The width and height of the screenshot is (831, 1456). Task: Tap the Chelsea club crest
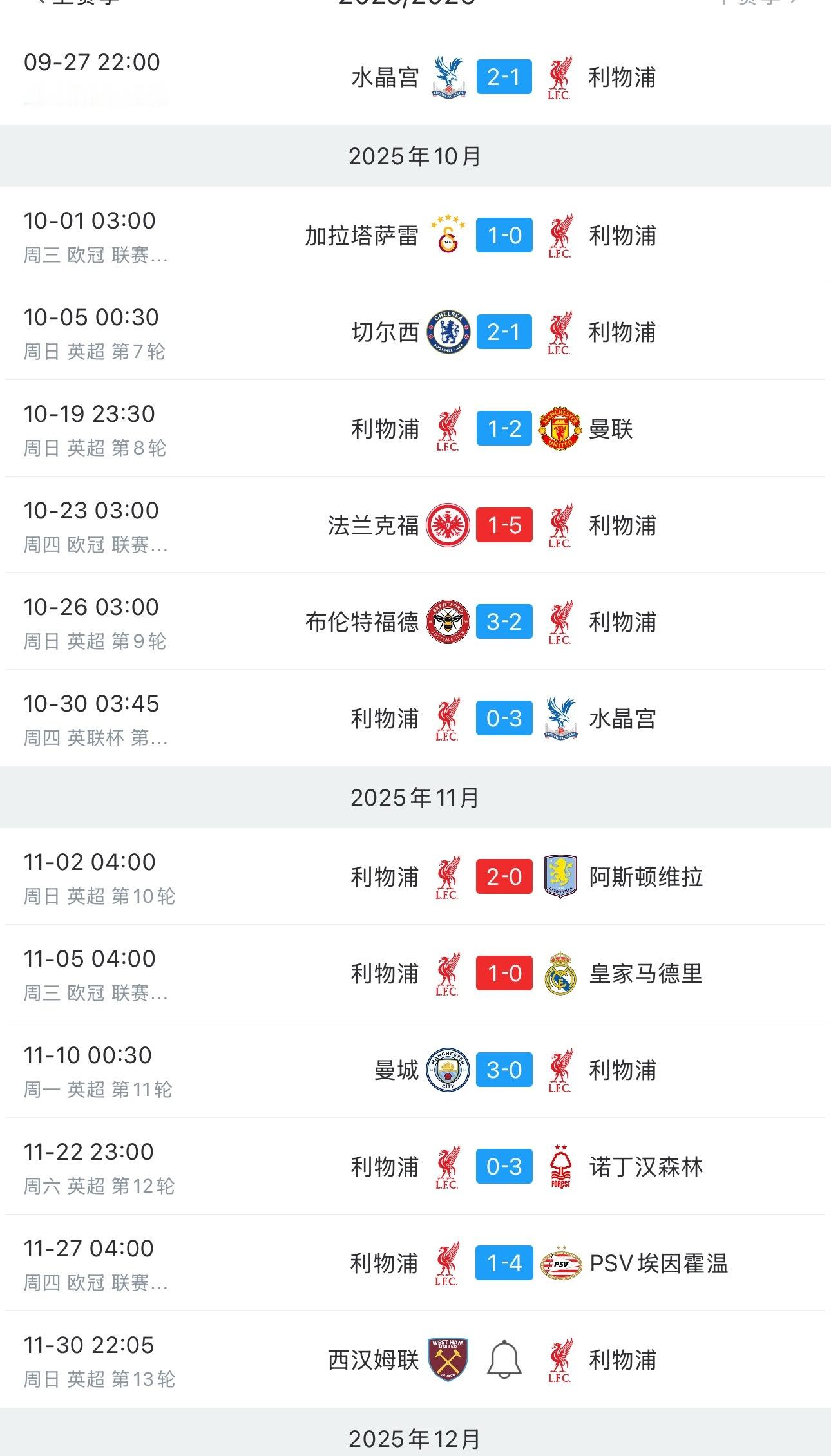click(x=448, y=332)
